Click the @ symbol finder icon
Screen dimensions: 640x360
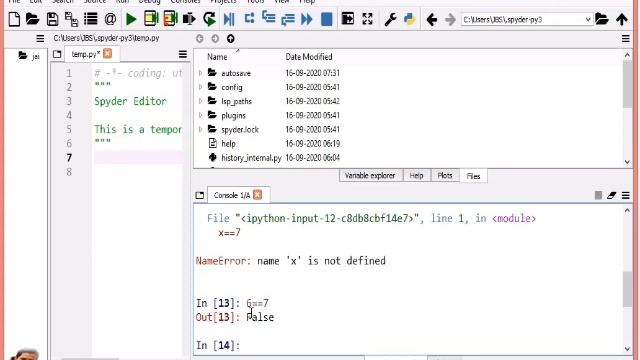pos(110,19)
